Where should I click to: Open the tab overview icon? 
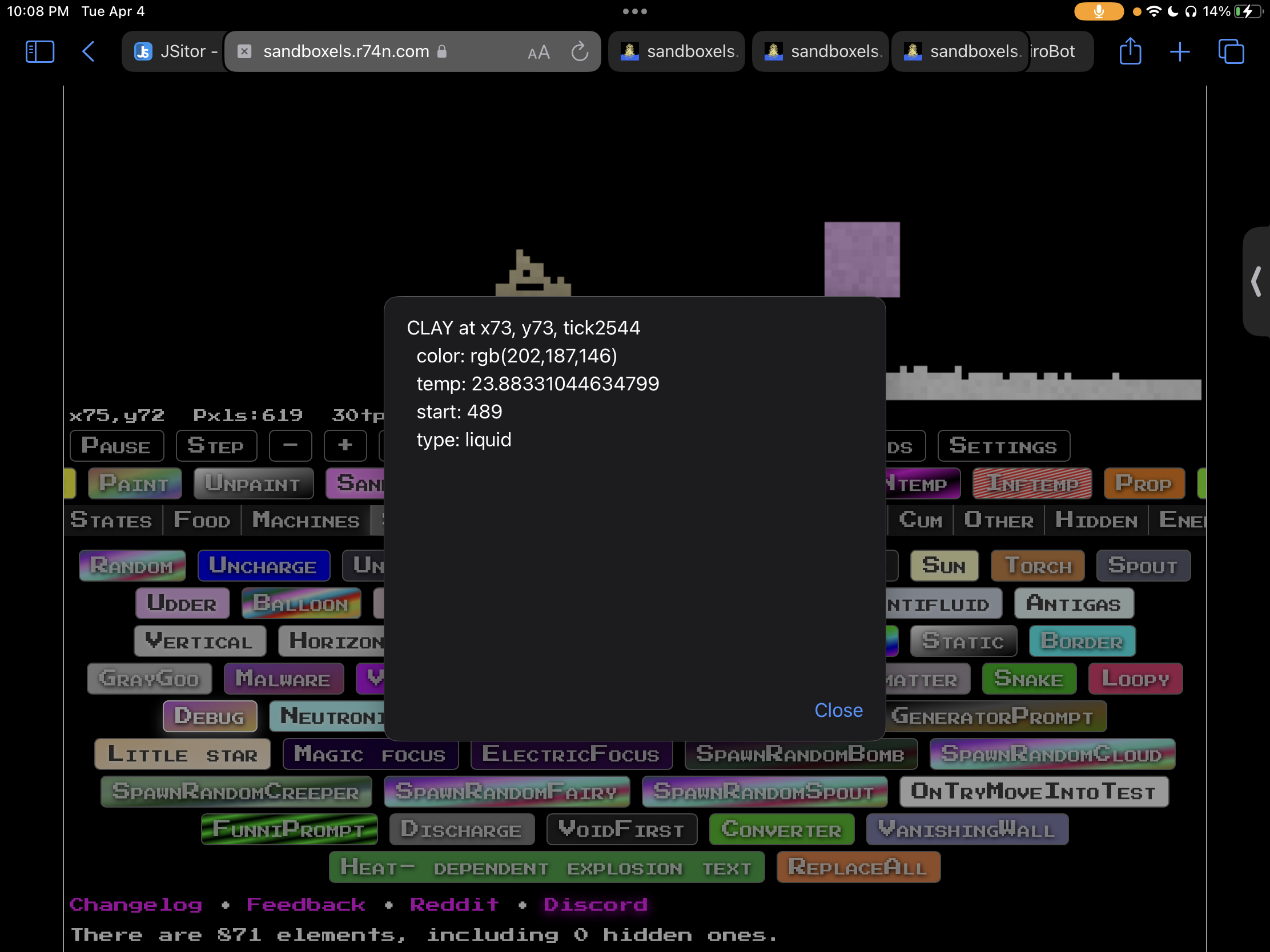(1231, 51)
